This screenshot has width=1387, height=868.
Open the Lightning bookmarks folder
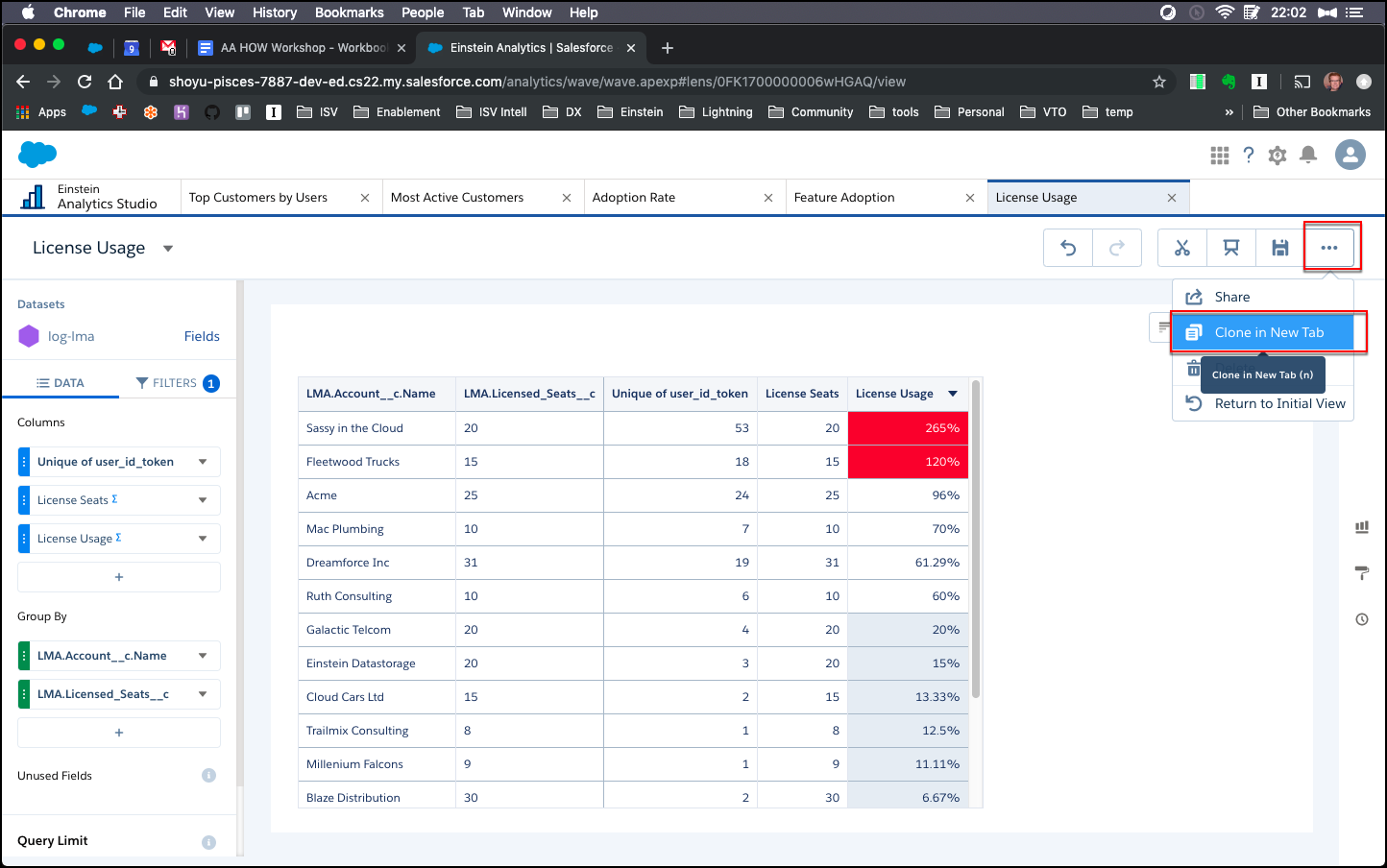pos(716,112)
